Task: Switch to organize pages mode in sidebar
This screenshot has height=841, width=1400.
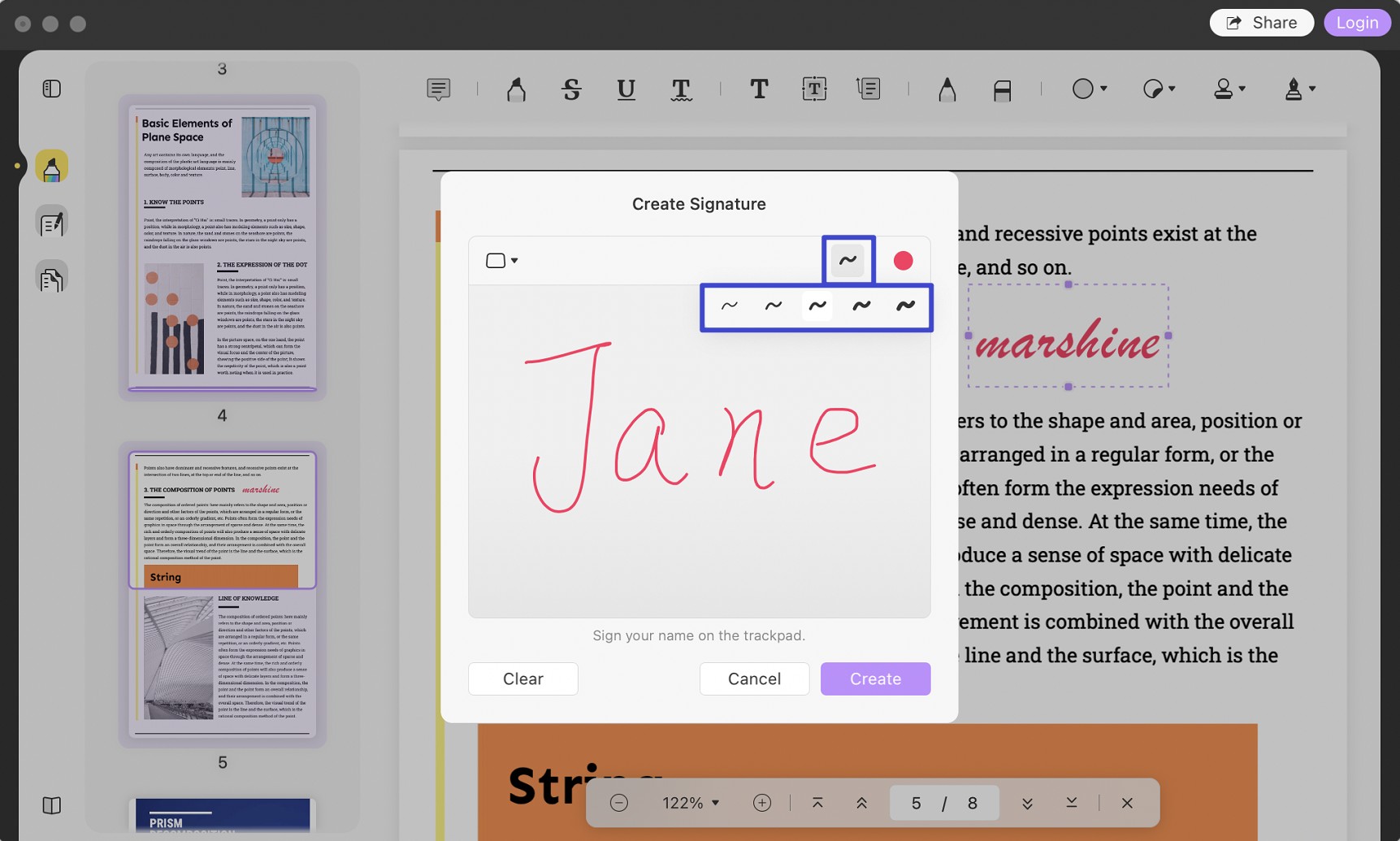Action: (52, 278)
